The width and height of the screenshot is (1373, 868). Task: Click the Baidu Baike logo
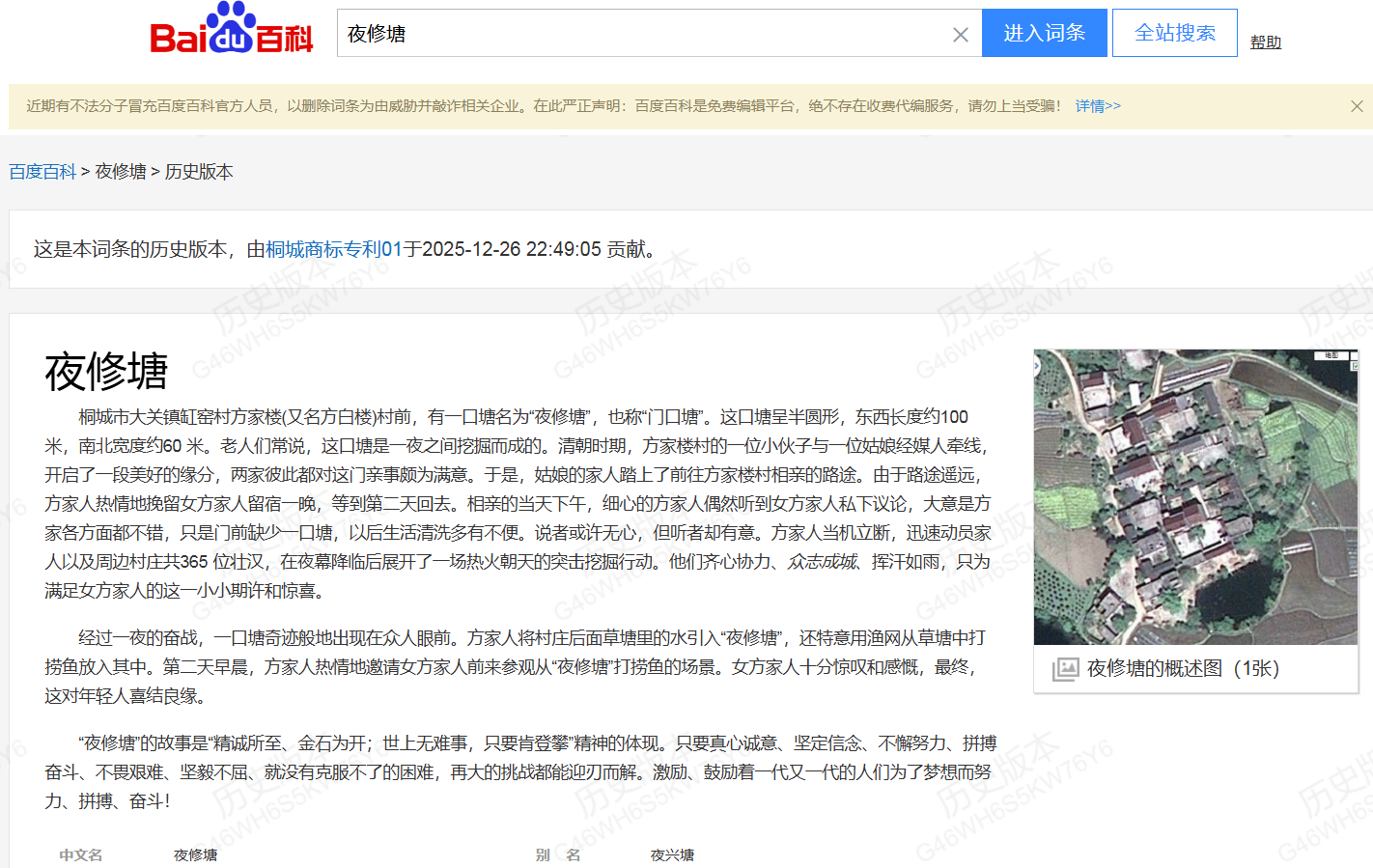[x=231, y=30]
